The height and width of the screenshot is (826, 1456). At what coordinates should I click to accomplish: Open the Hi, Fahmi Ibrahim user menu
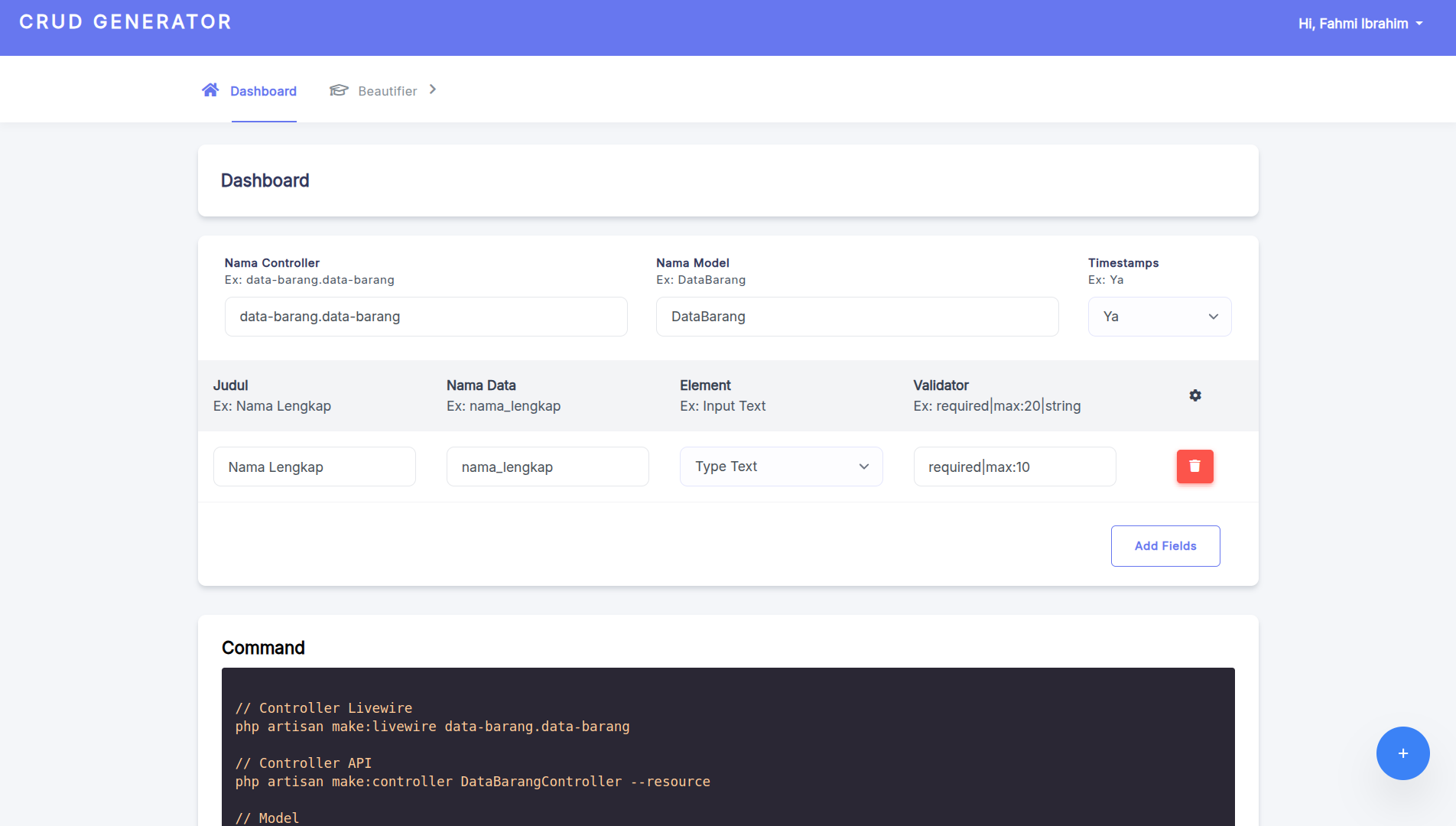(x=1360, y=24)
